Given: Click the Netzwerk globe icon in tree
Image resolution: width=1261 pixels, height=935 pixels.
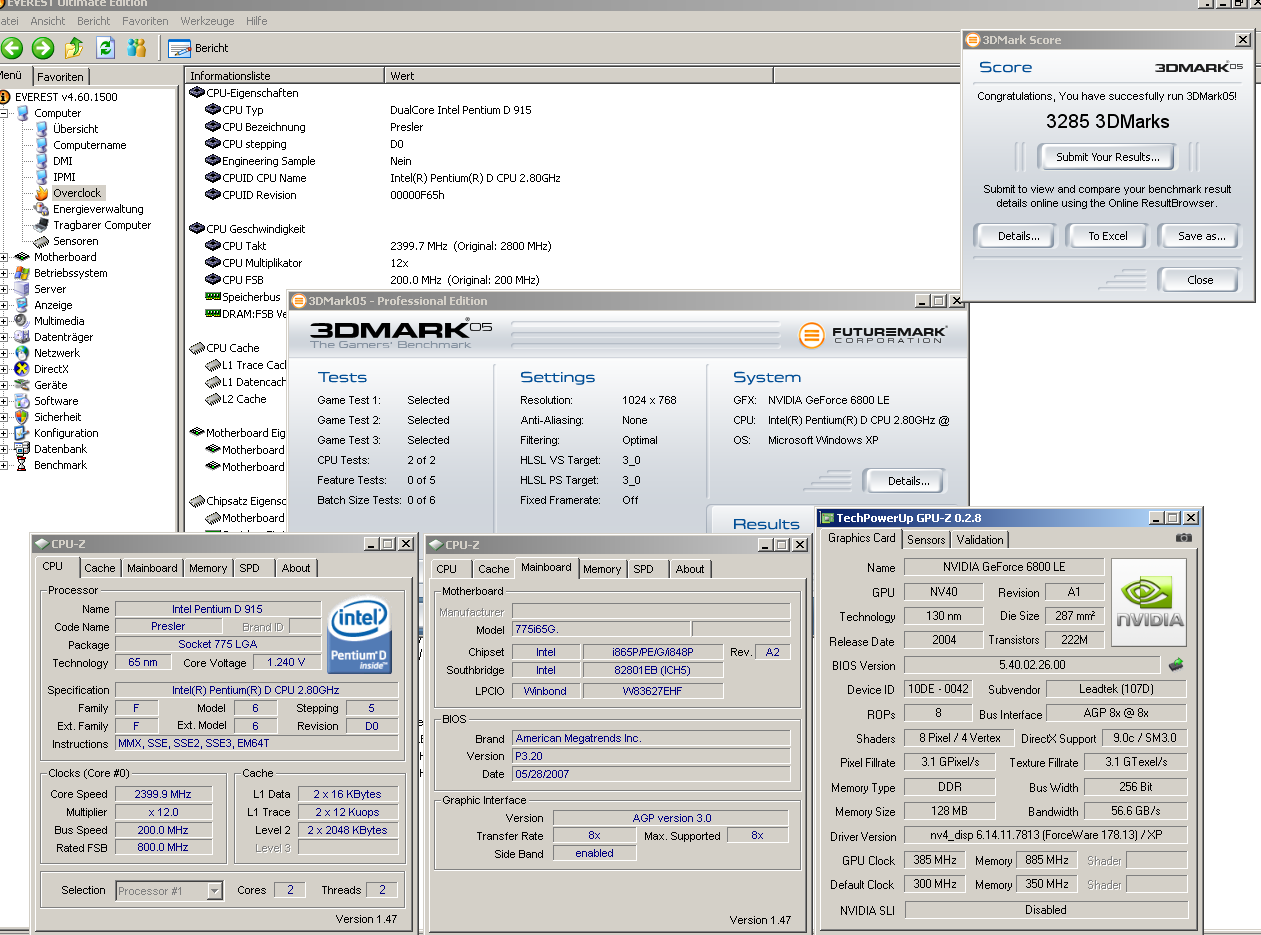Looking at the screenshot, I should (23, 353).
